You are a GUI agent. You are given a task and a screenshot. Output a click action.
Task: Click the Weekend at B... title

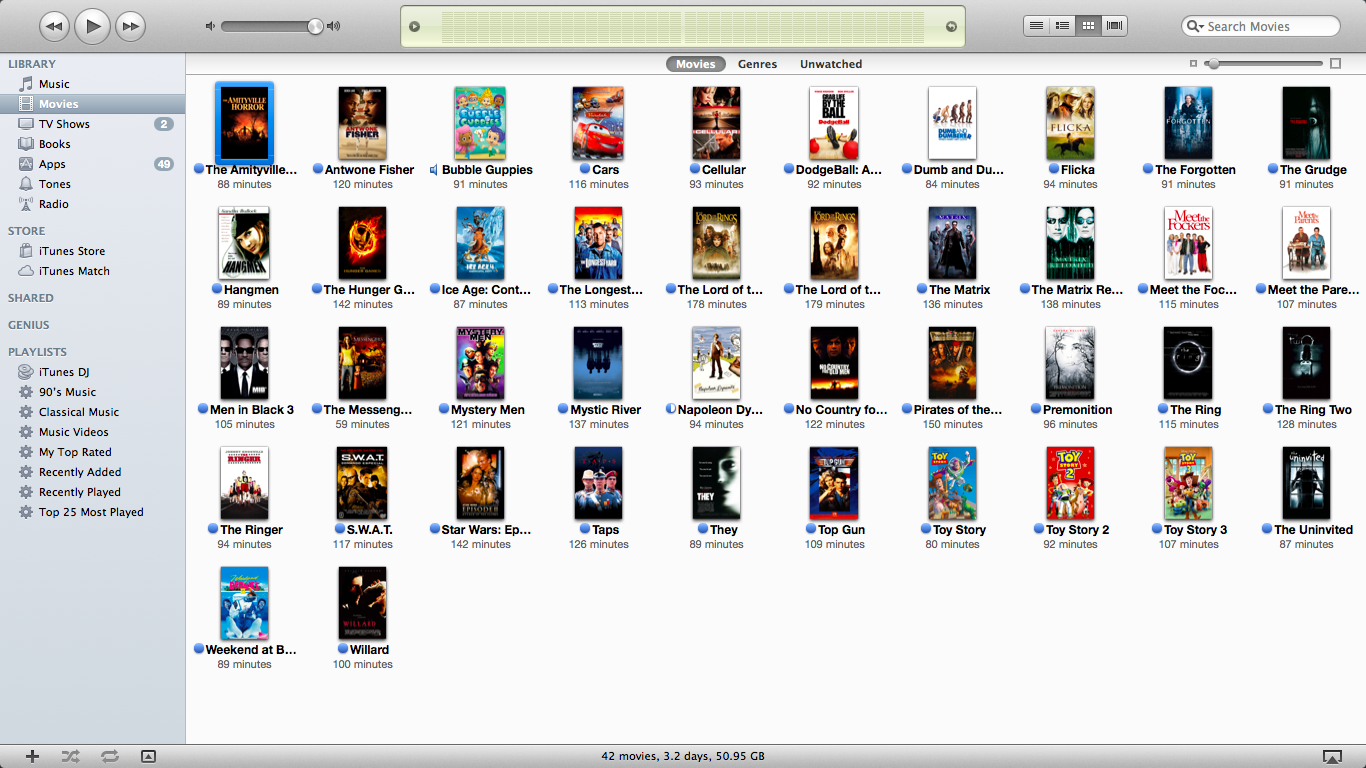coord(251,650)
